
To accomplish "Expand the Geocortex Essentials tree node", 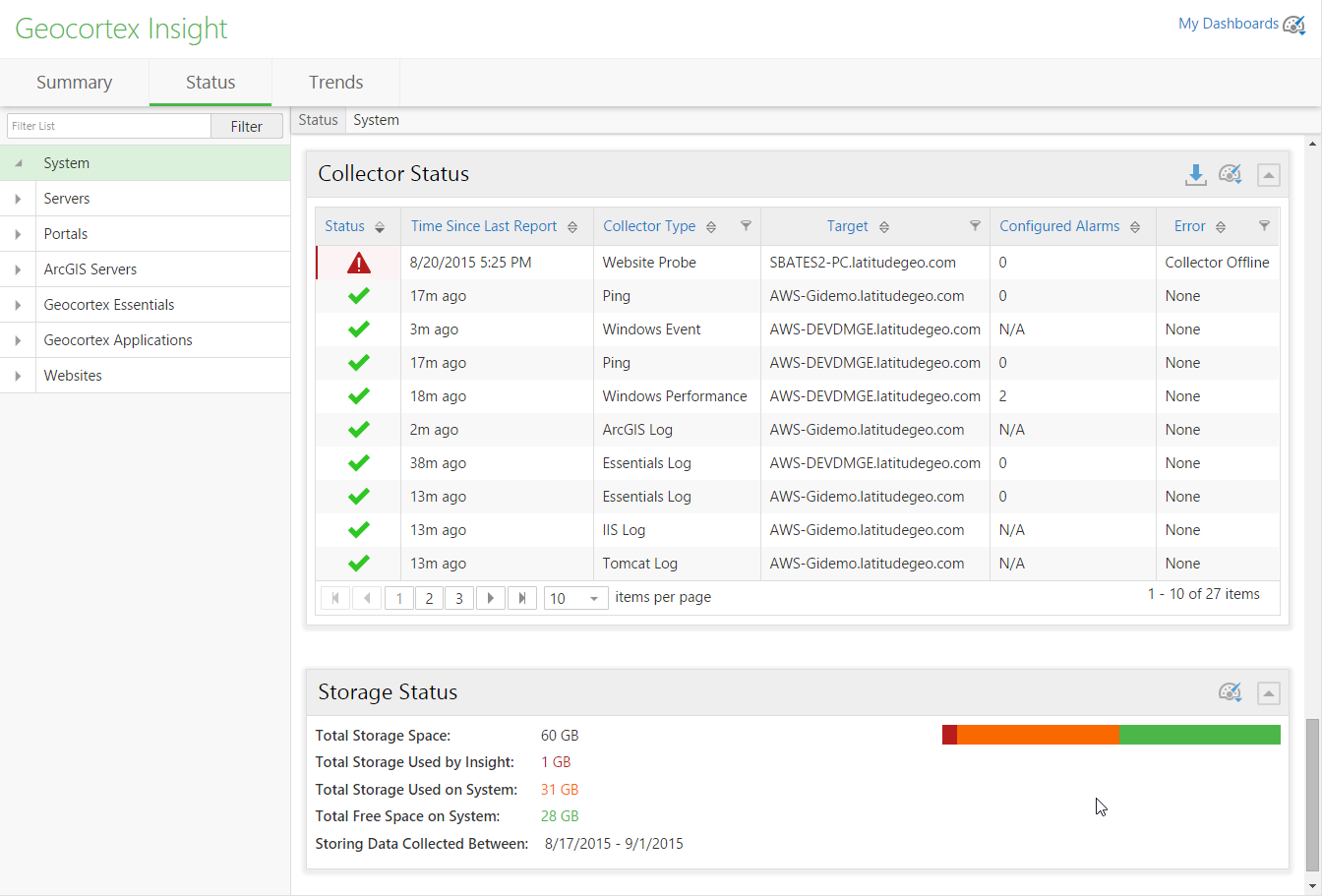I will pyautogui.click(x=18, y=305).
